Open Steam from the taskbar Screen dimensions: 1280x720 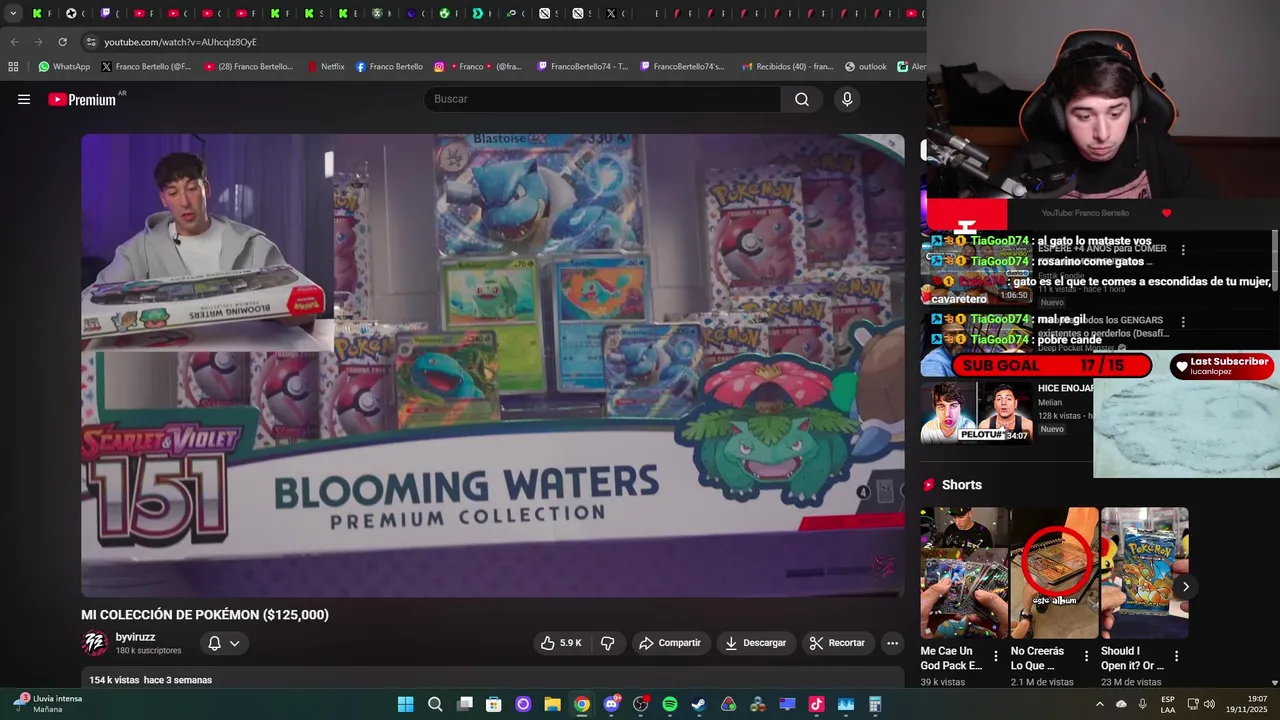click(x=699, y=704)
